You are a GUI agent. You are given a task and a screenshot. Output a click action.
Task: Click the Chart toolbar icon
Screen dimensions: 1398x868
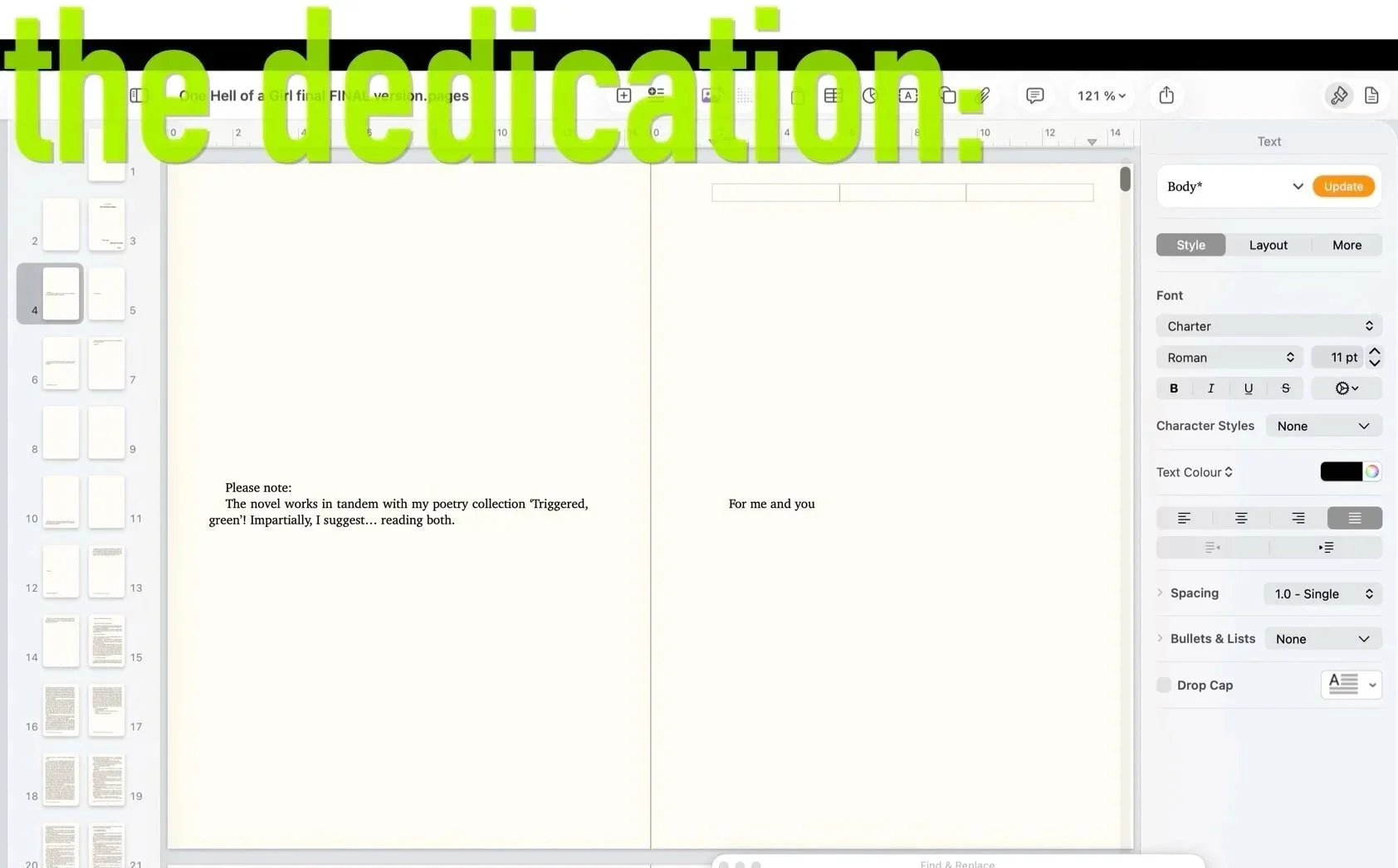pyautogui.click(x=870, y=95)
